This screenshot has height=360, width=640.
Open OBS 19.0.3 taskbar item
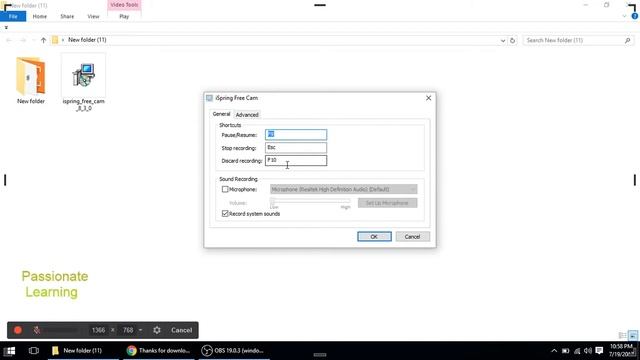click(234, 351)
